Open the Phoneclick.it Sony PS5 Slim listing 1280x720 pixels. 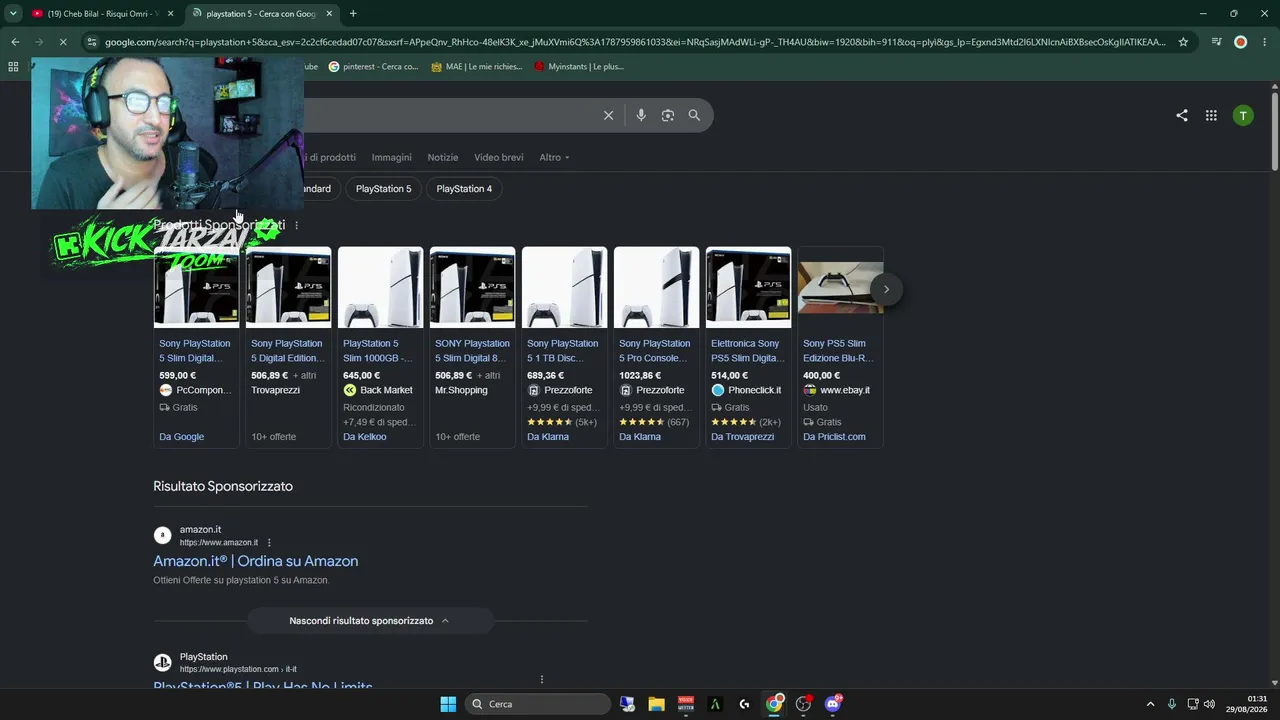tap(748, 347)
